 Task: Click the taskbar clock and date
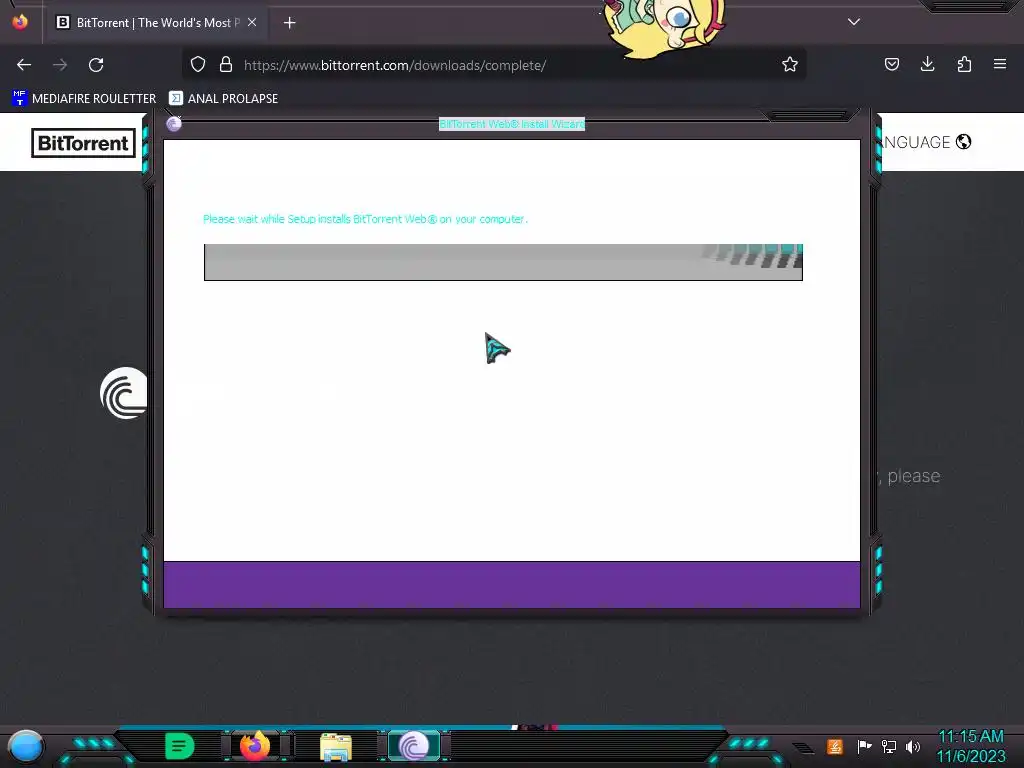[971, 746]
